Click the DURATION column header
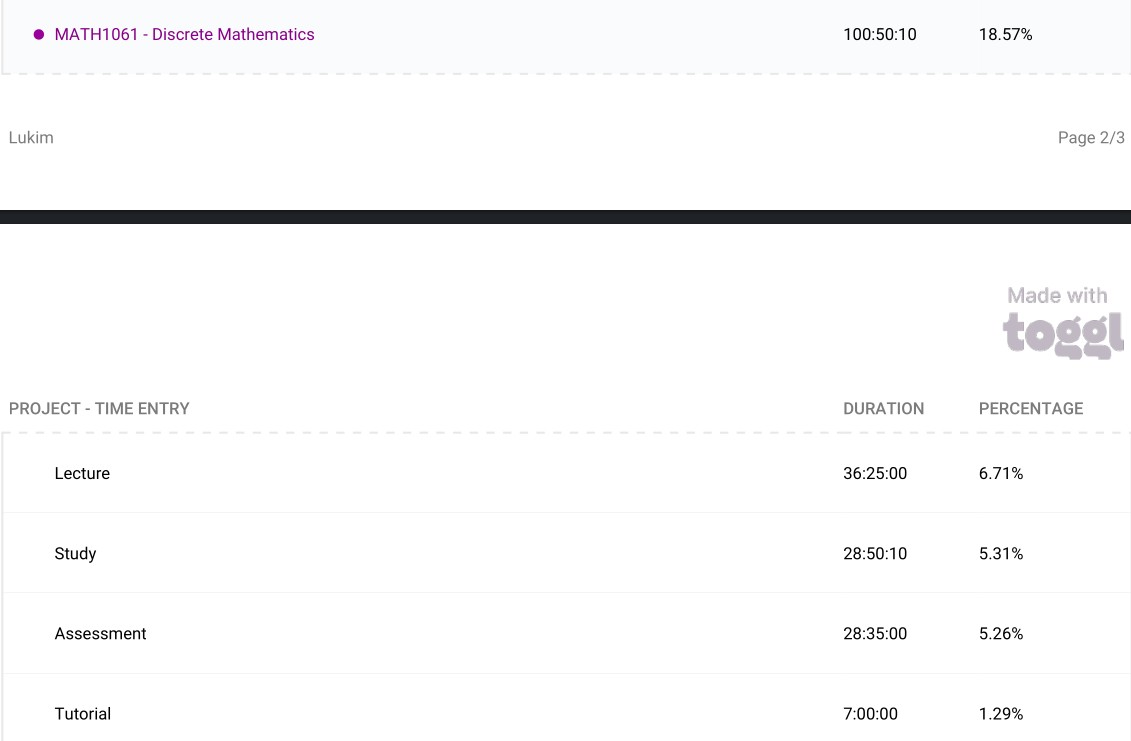This screenshot has width=1131, height=741. [x=883, y=408]
